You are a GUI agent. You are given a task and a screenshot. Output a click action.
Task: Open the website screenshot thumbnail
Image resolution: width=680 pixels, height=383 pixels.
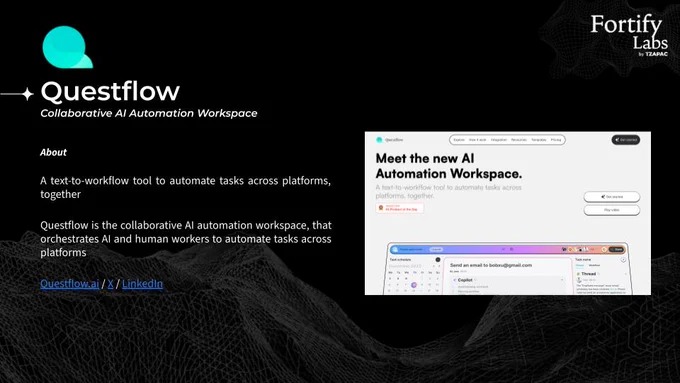[x=507, y=213]
